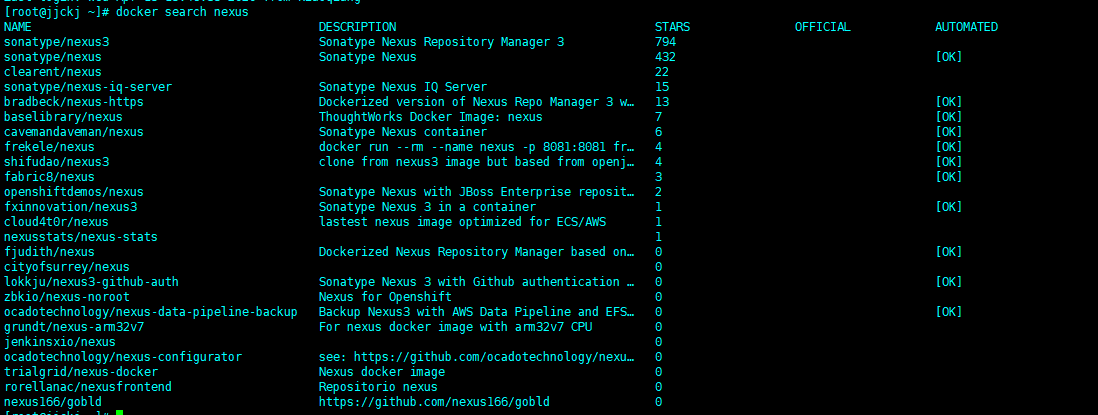Click the 432 star count
Image resolution: width=1098 pixels, height=415 pixels.
pos(665,57)
